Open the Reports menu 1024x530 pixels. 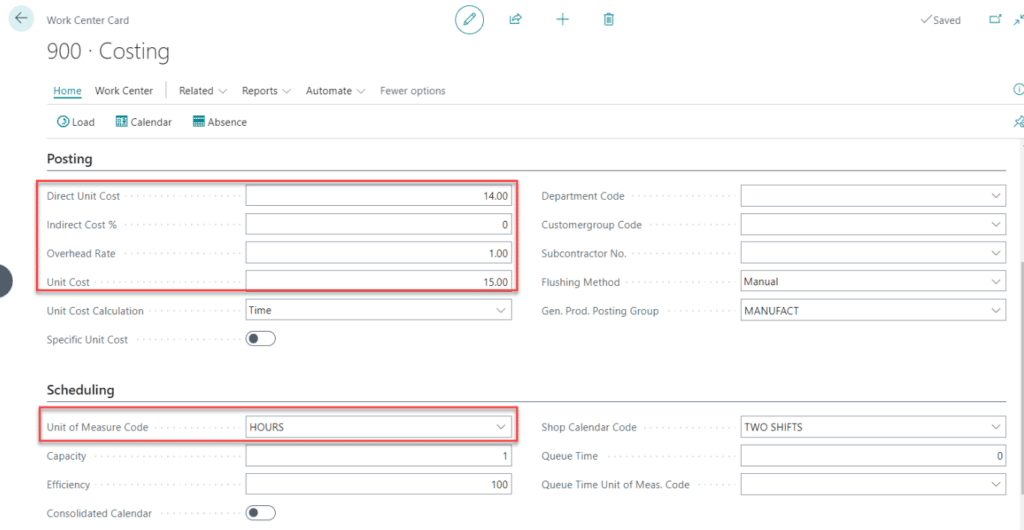click(266, 91)
